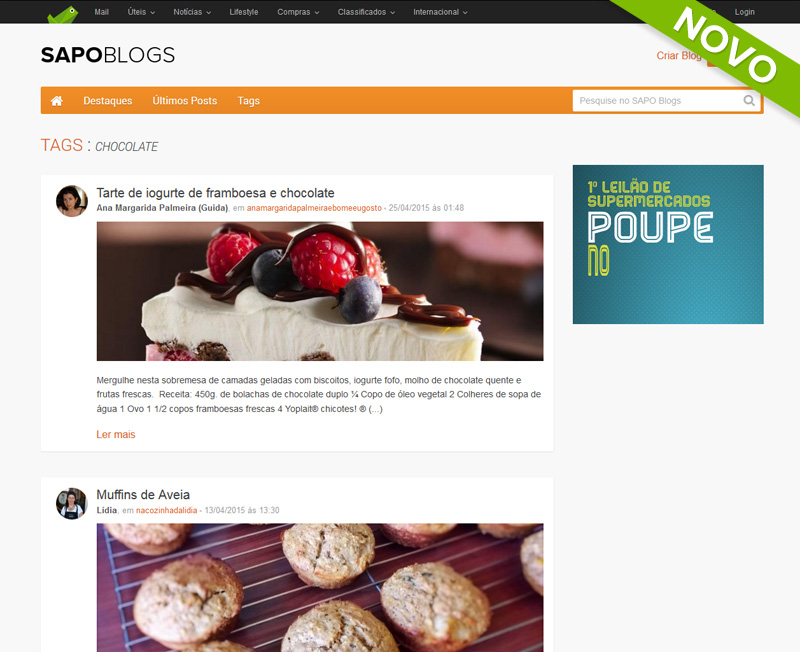Open Ana Margarida Palmeira's avatar
This screenshot has width=800, height=652.
pos(72,201)
